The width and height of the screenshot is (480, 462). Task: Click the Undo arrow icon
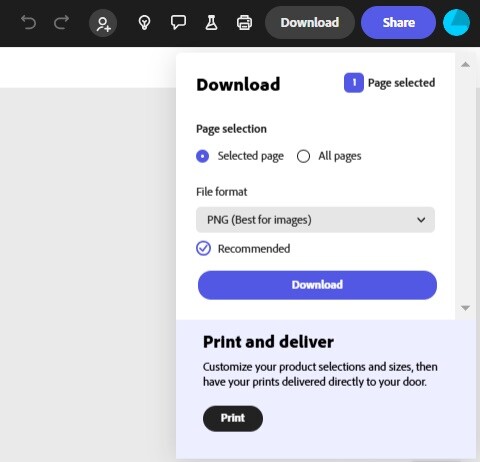coord(28,23)
